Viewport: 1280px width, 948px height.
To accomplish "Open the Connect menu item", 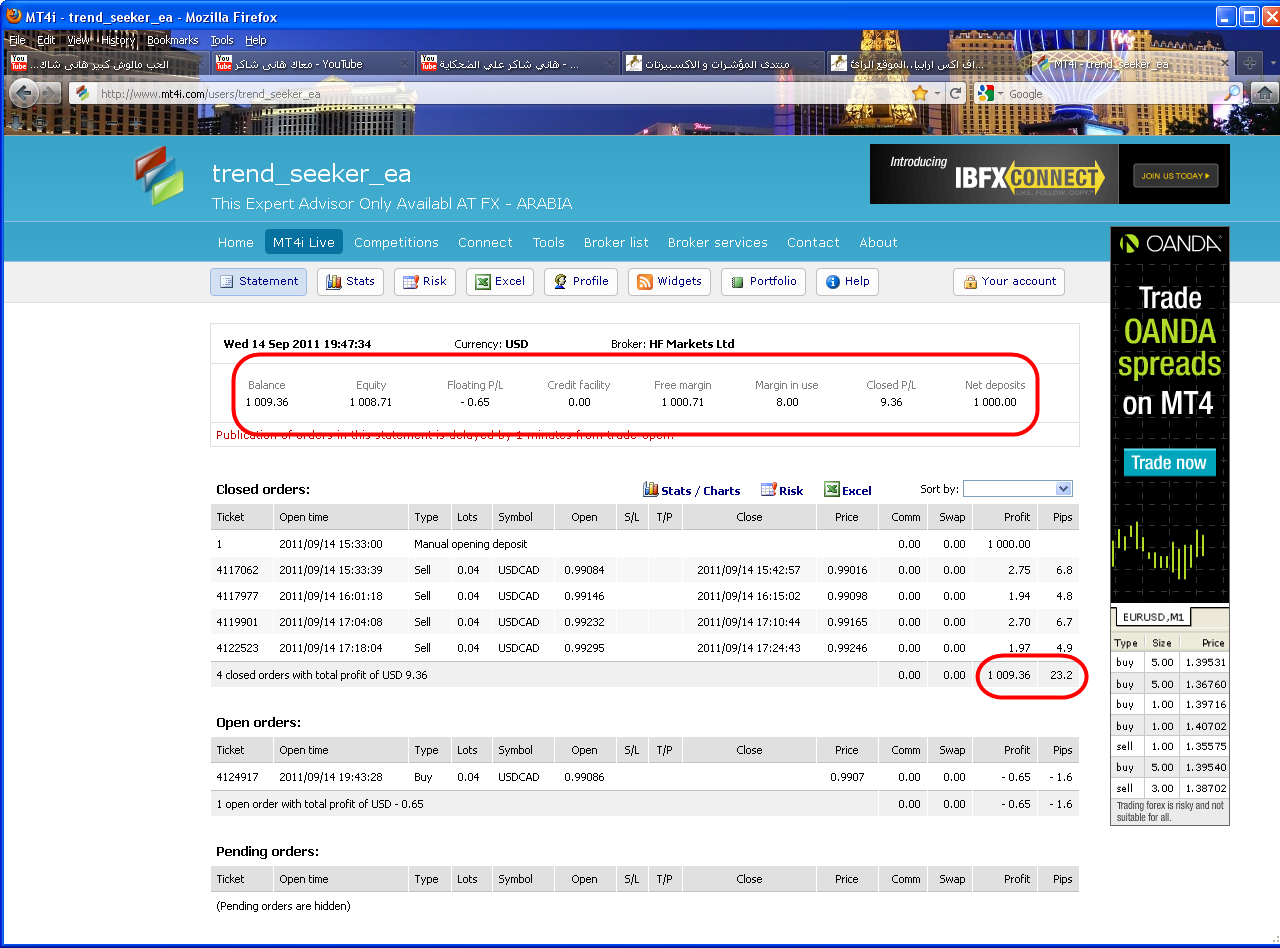I will tap(485, 242).
